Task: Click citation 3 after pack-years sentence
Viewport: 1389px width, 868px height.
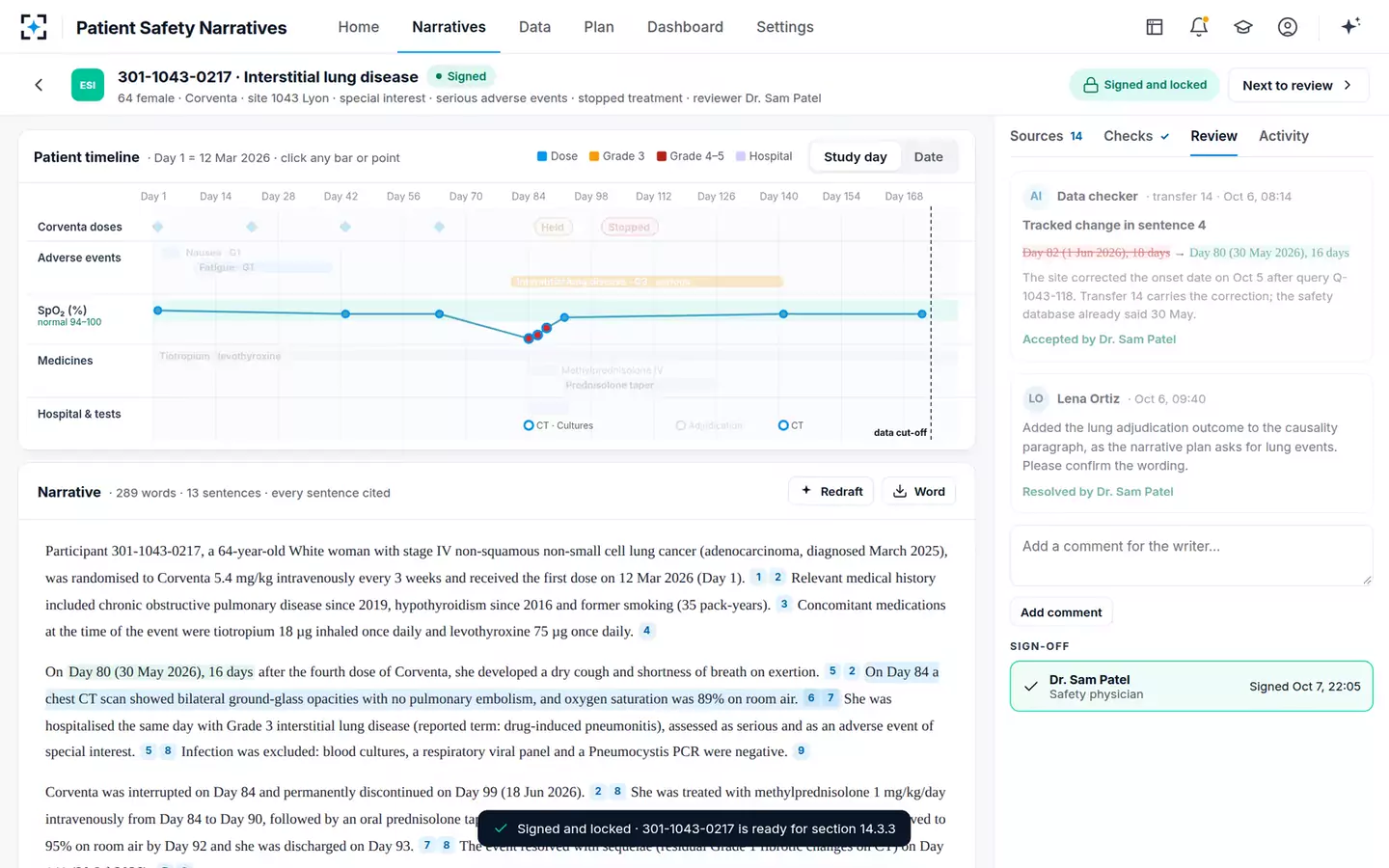Action: point(783,605)
